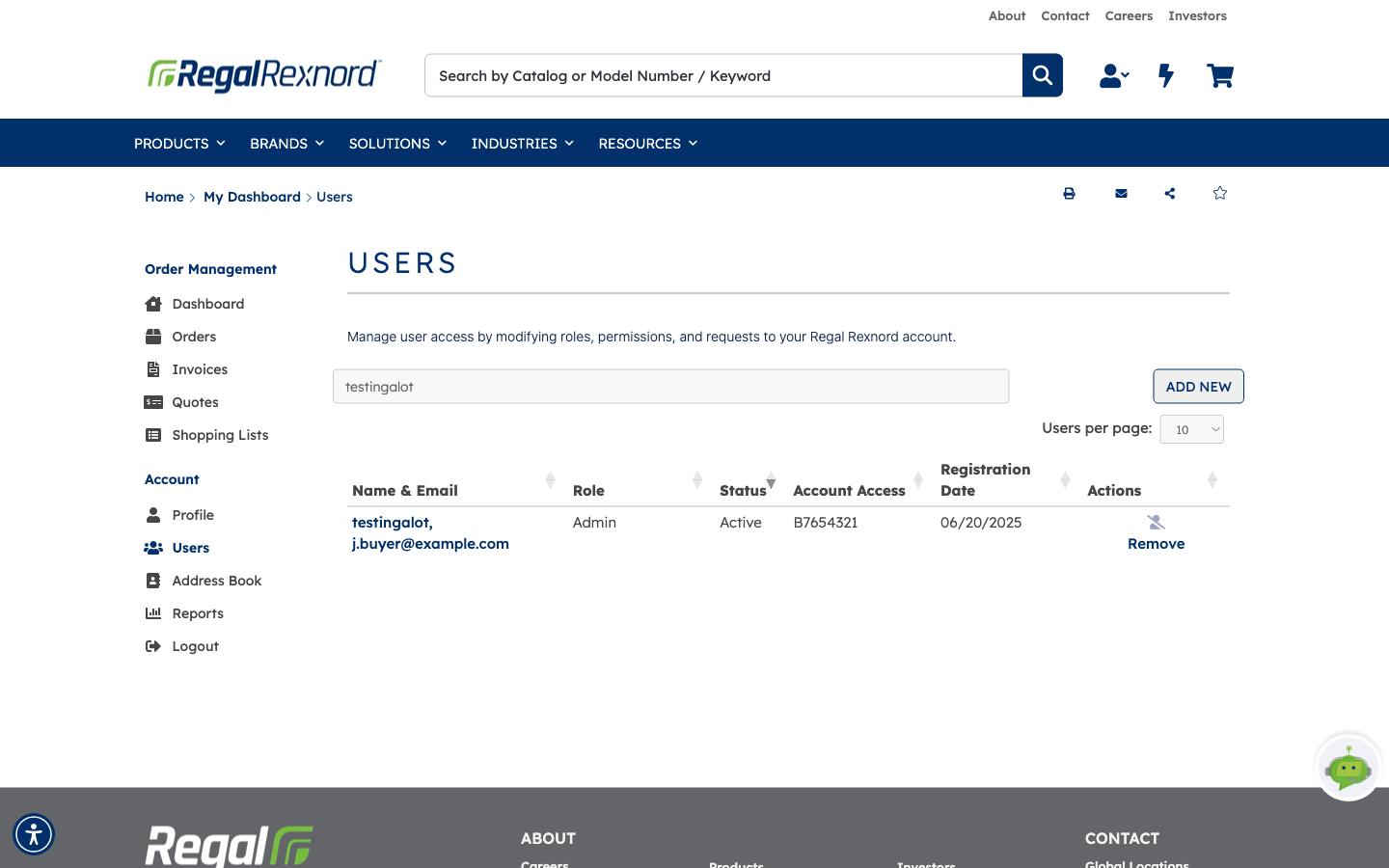Open the accessibility options button
1389x868 pixels.
(34, 834)
